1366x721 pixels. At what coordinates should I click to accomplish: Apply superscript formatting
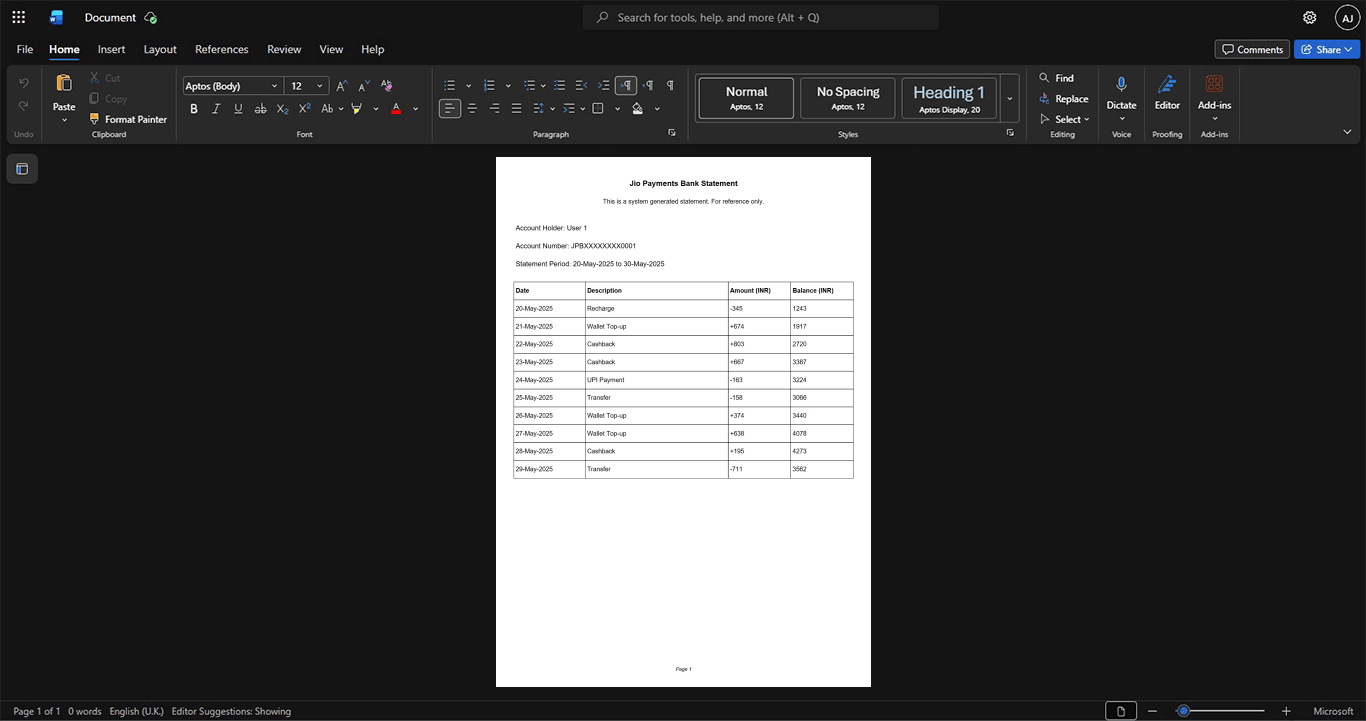coord(304,109)
